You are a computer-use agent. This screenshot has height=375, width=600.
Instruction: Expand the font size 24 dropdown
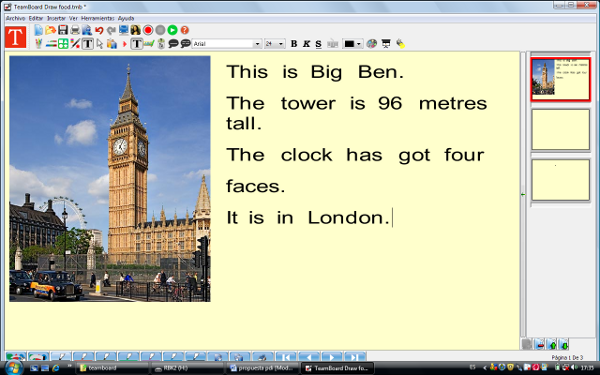tap(281, 44)
